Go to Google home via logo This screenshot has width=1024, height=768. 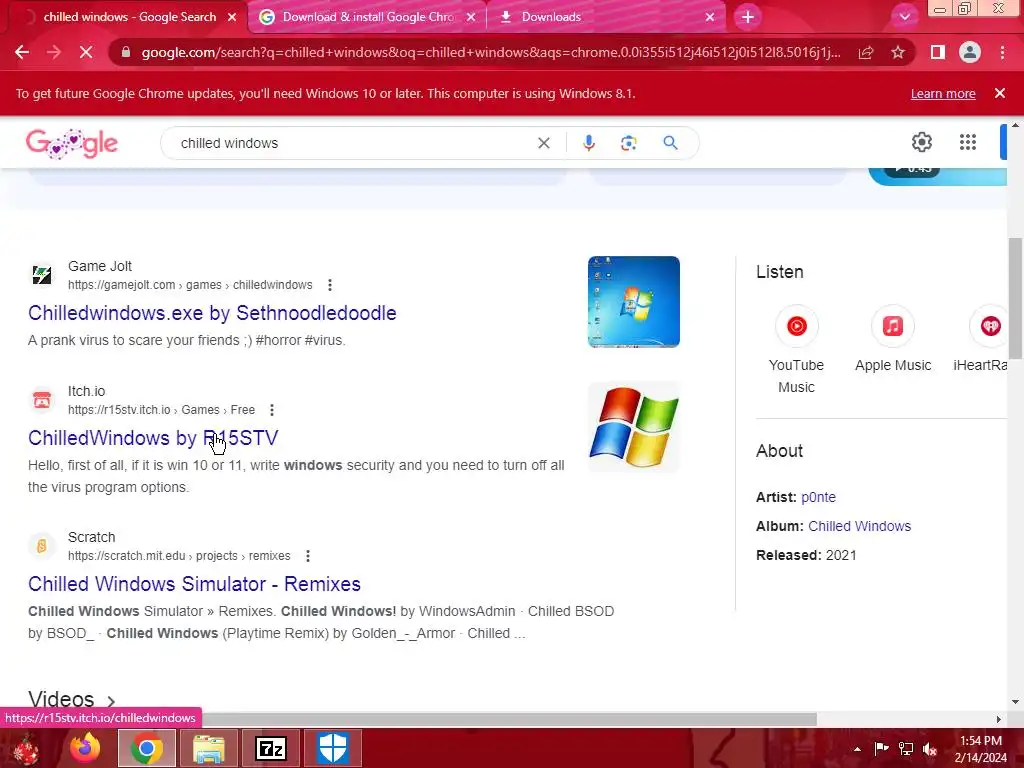[x=72, y=143]
